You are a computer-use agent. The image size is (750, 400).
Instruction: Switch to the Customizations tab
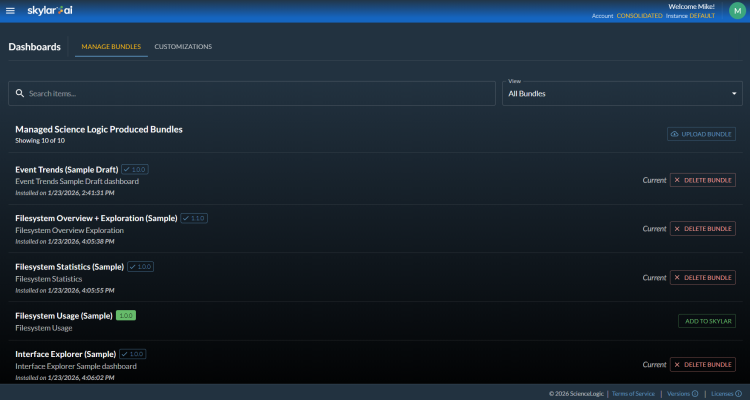pos(183,47)
